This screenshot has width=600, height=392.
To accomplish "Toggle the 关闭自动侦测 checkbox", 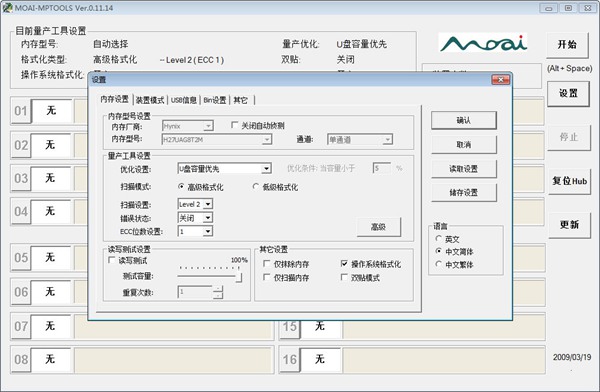I will pos(235,125).
